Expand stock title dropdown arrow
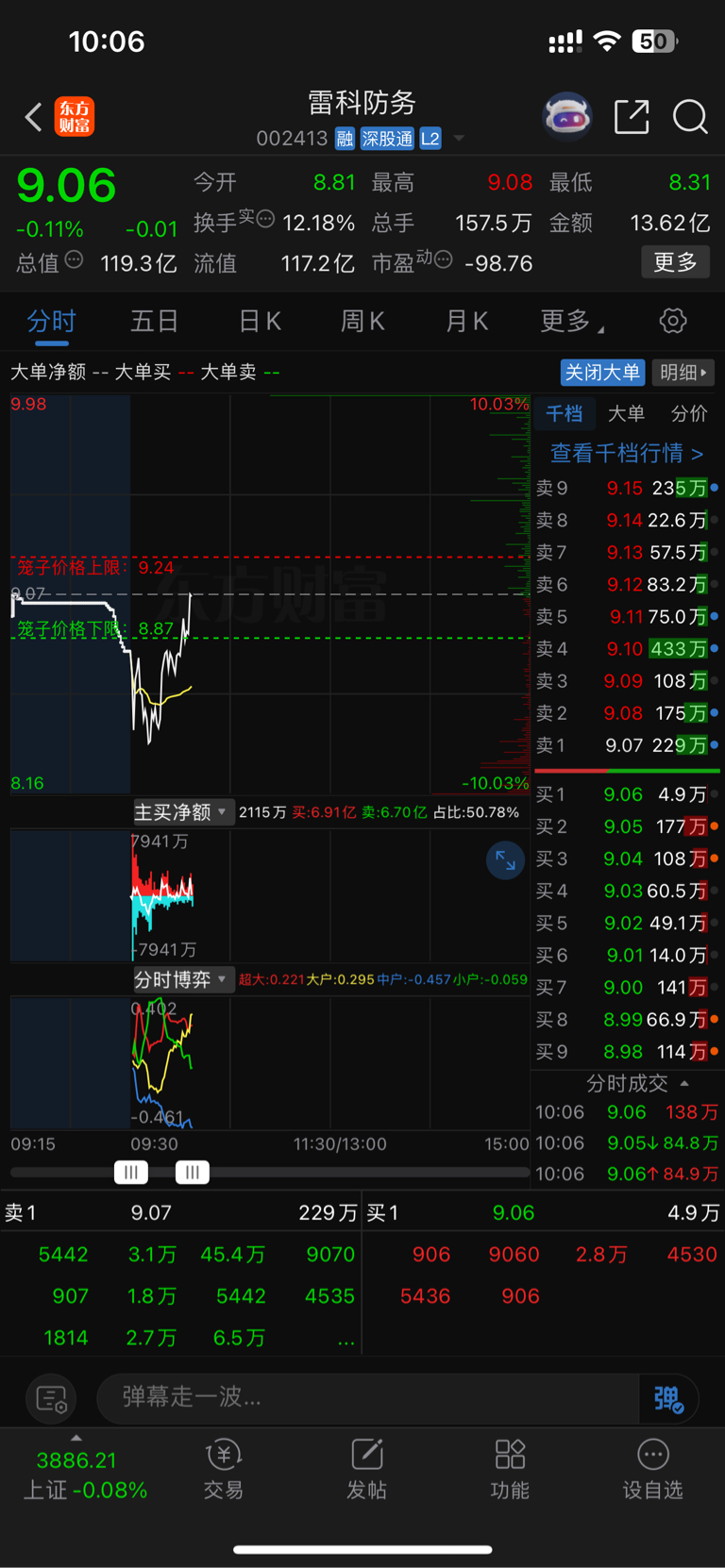Viewport: 725px width, 1568px height. (x=459, y=139)
